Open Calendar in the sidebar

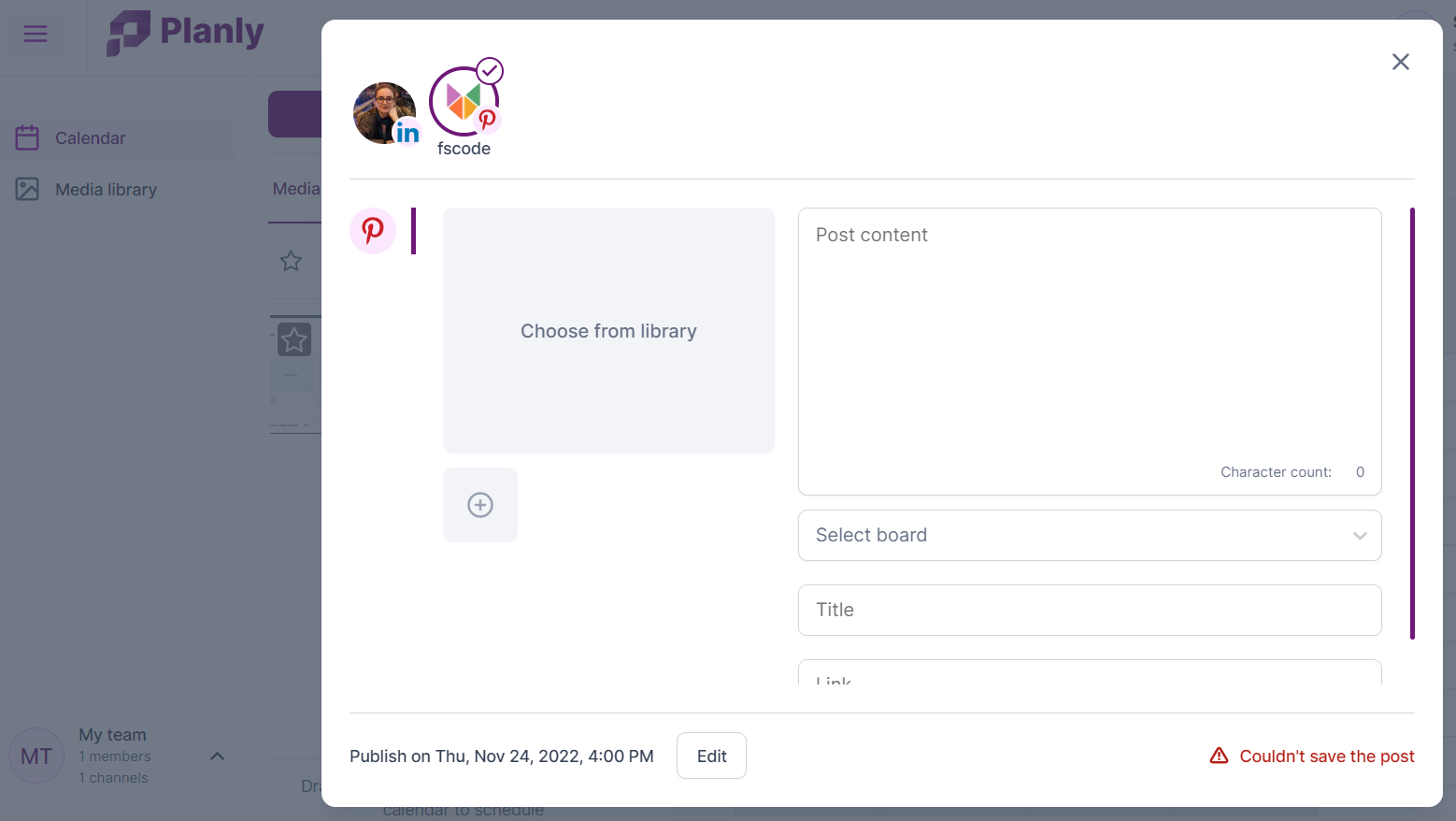tap(120, 137)
